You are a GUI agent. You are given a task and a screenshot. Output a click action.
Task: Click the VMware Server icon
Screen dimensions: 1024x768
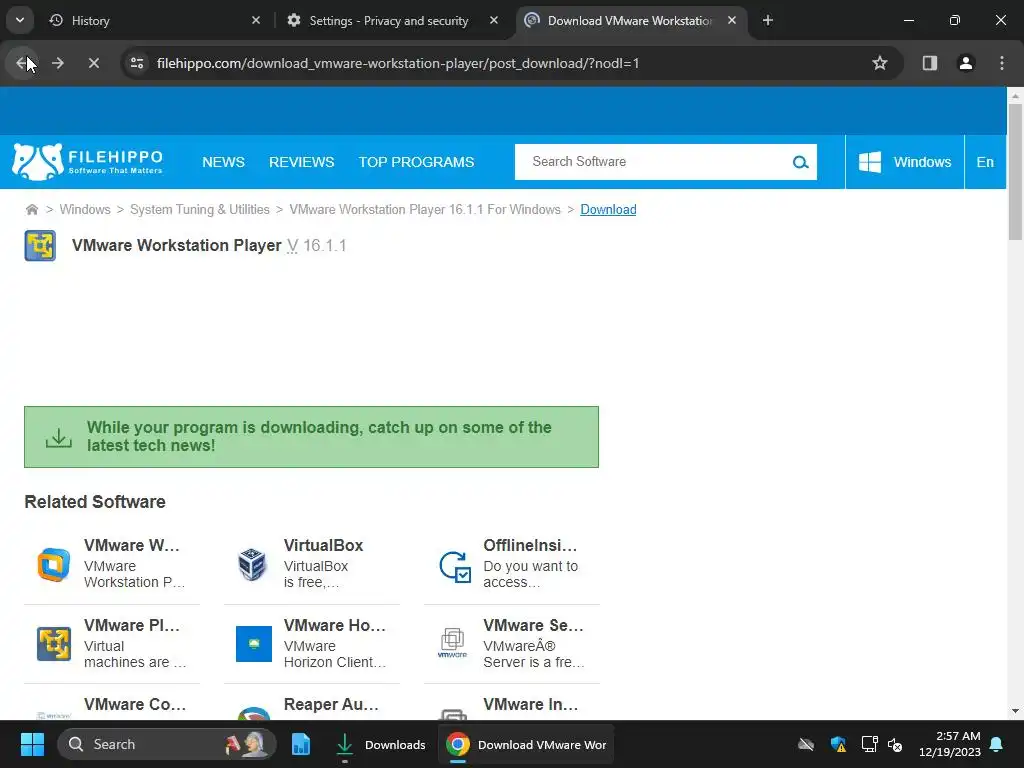point(453,643)
